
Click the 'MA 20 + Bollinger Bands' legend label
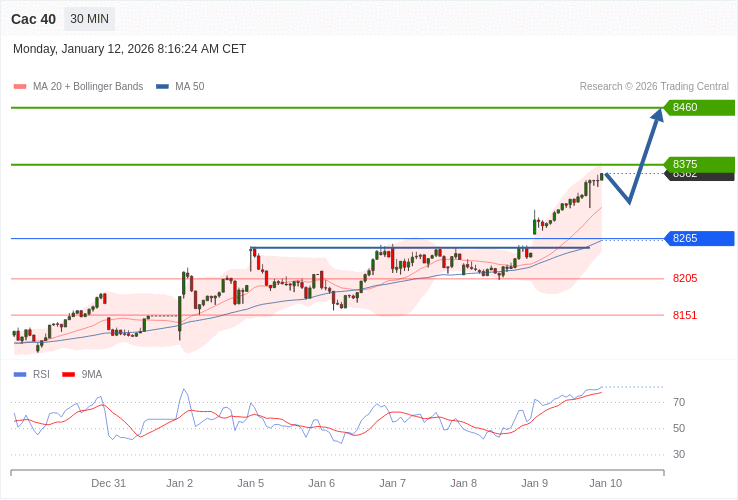click(88, 87)
